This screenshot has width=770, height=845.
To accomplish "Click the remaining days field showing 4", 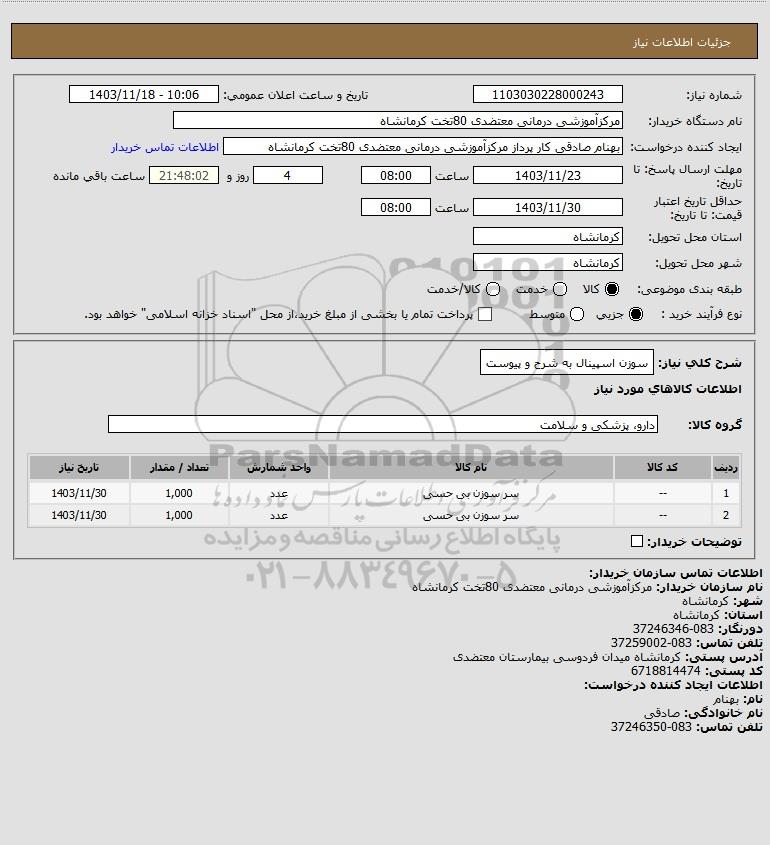I will (288, 176).
